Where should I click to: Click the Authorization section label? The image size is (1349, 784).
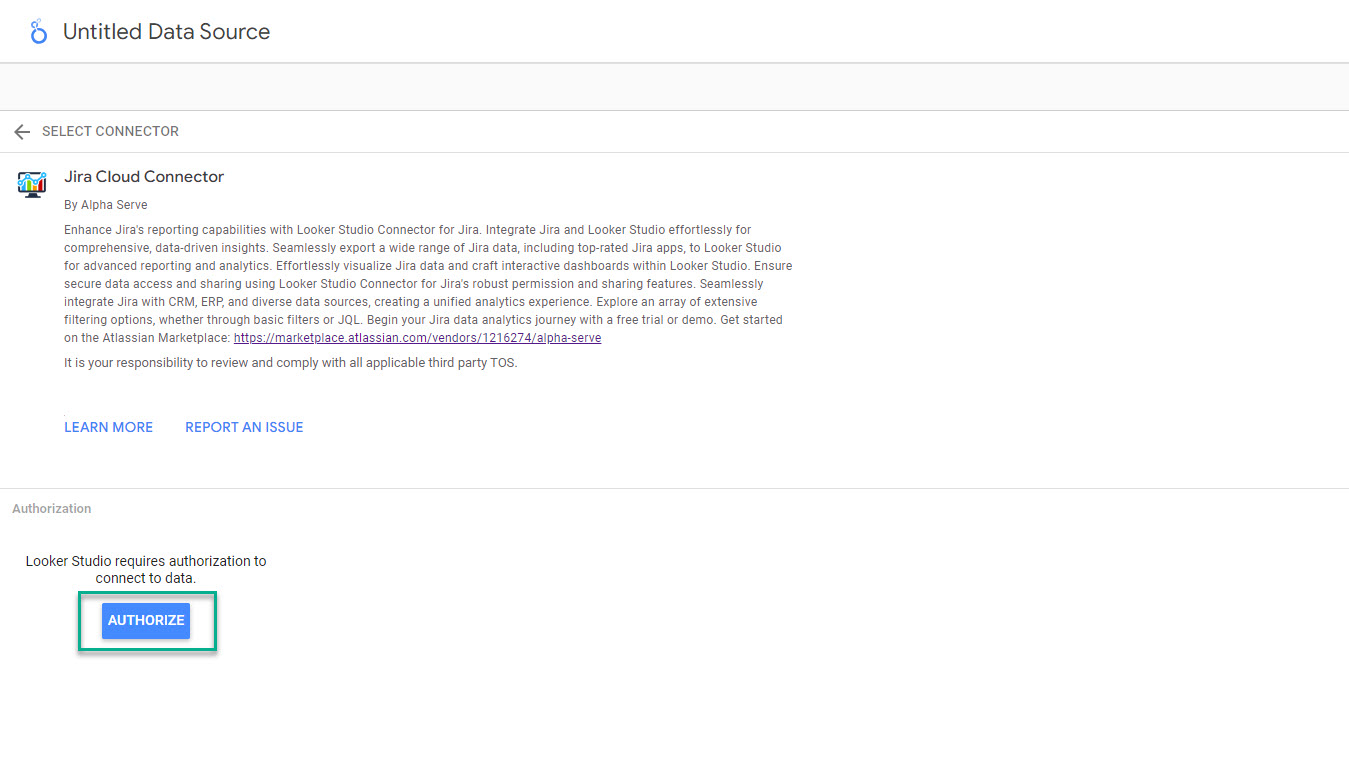[x=51, y=509]
